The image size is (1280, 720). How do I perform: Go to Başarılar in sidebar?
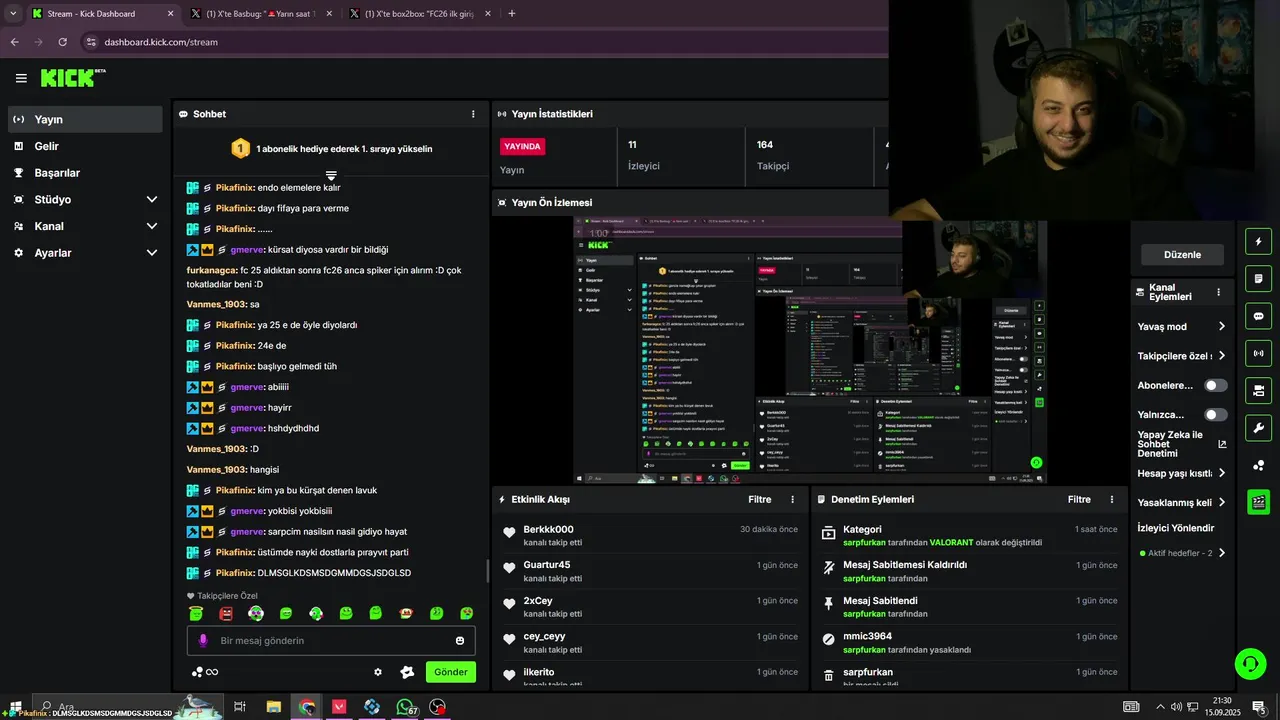point(85,173)
